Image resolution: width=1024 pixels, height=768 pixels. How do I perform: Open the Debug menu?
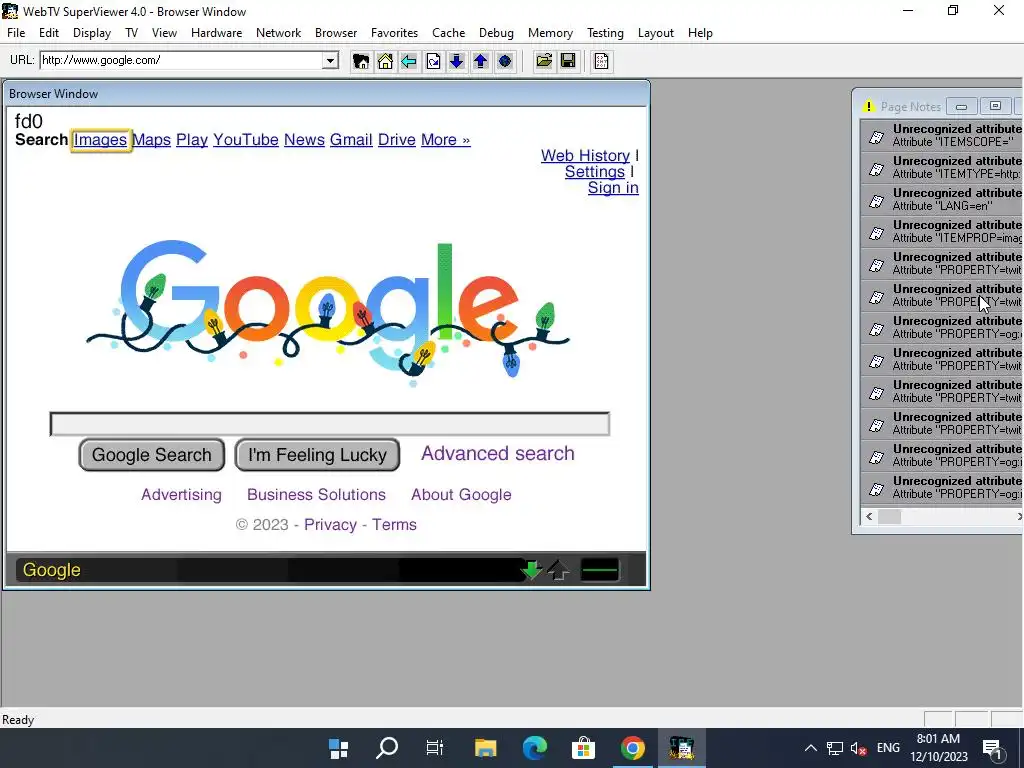coord(496,33)
